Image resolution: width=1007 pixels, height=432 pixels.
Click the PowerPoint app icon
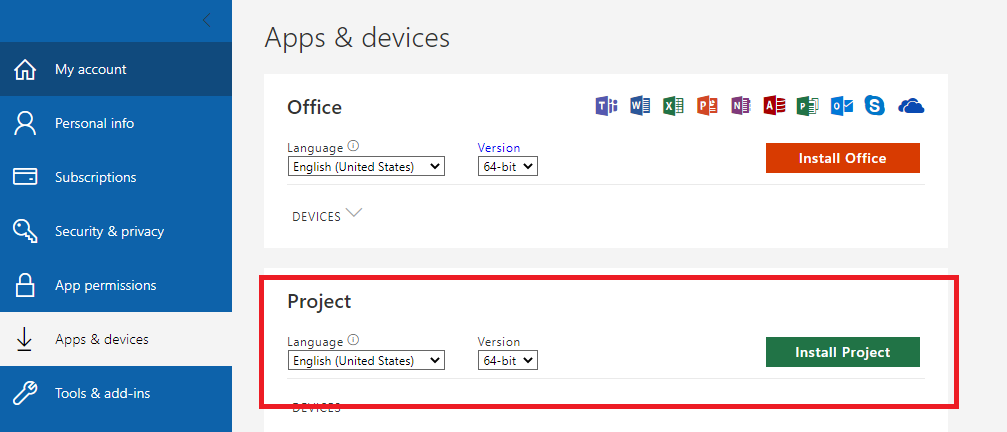[706, 105]
